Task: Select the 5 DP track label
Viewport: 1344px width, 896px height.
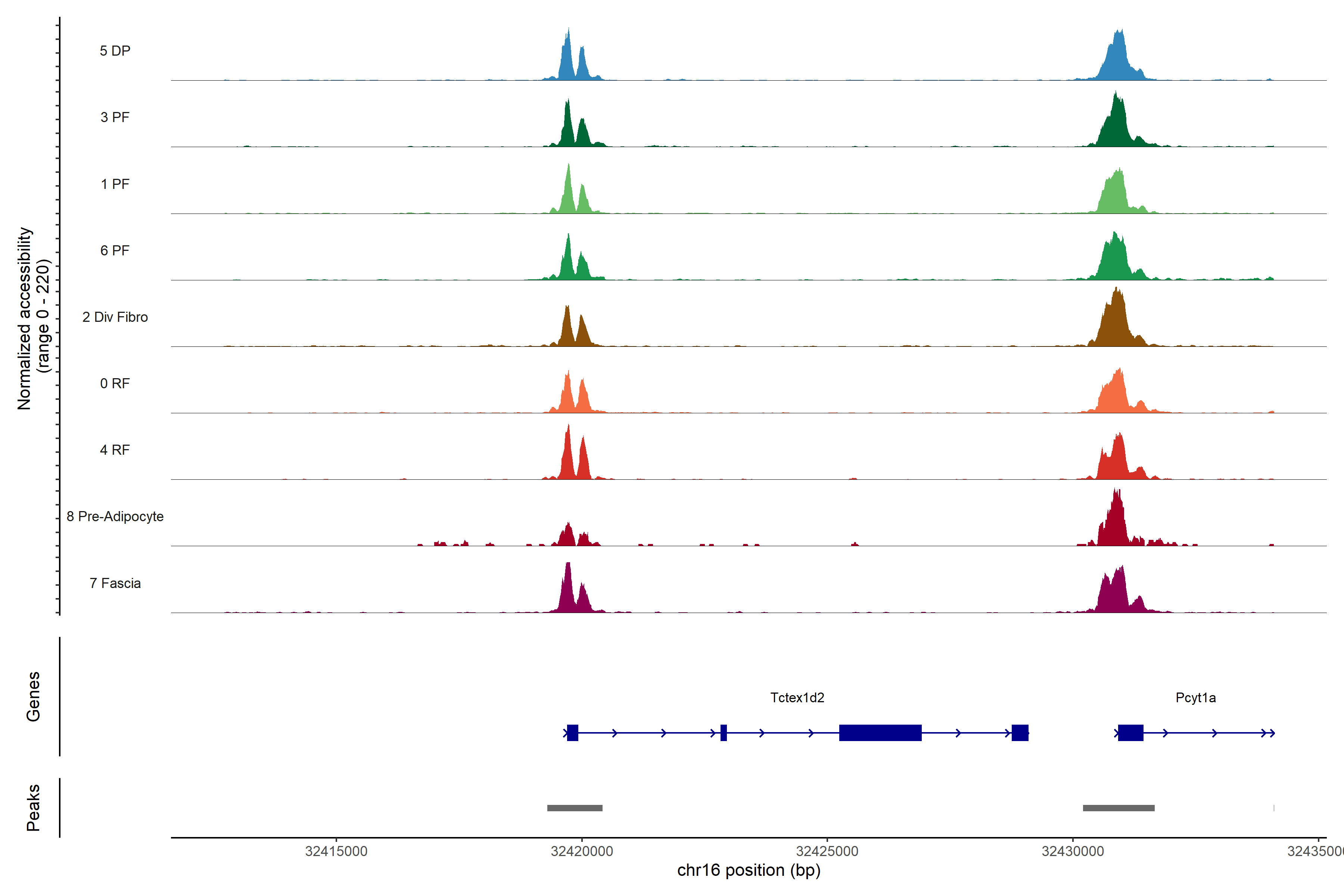Action: tap(115, 51)
